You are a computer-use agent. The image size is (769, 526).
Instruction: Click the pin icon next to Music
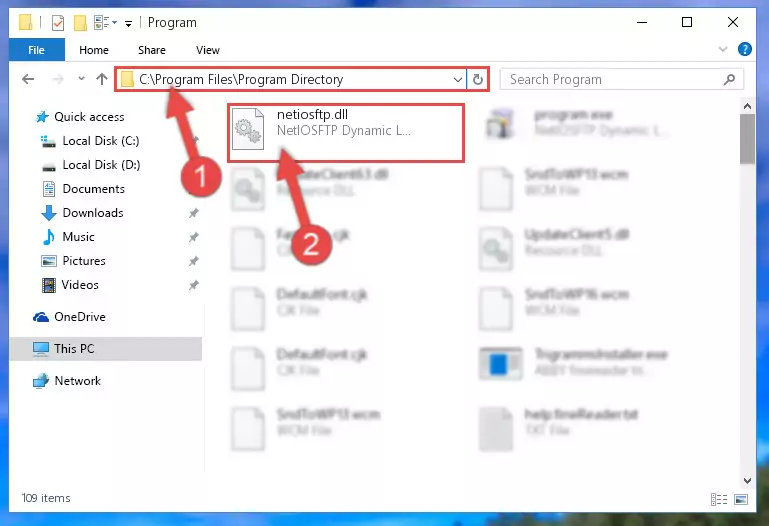tap(194, 237)
